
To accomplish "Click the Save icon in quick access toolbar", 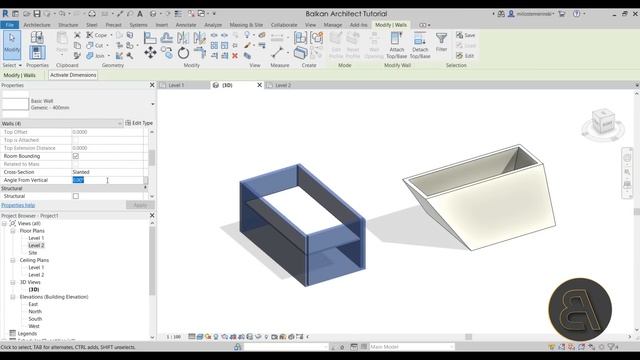I will tap(37, 14).
